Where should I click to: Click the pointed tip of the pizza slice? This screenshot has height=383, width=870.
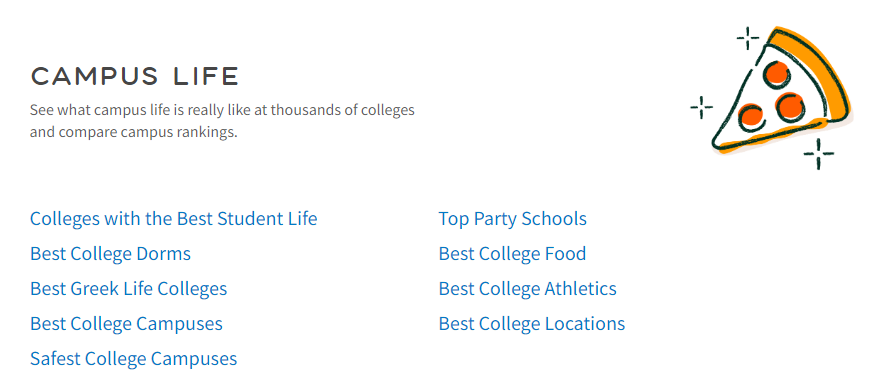point(717,145)
